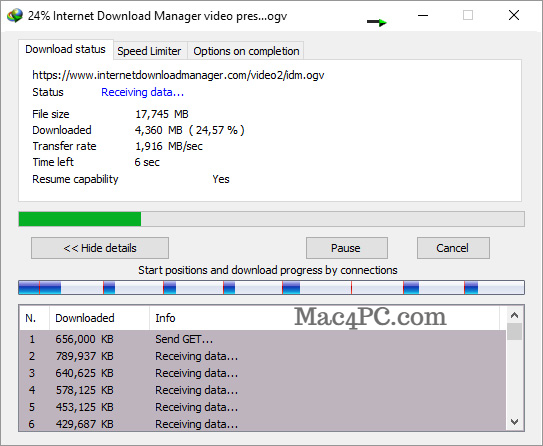This screenshot has width=543, height=446.
Task: Click the IDM globe icon in title bar
Action: 15,16
